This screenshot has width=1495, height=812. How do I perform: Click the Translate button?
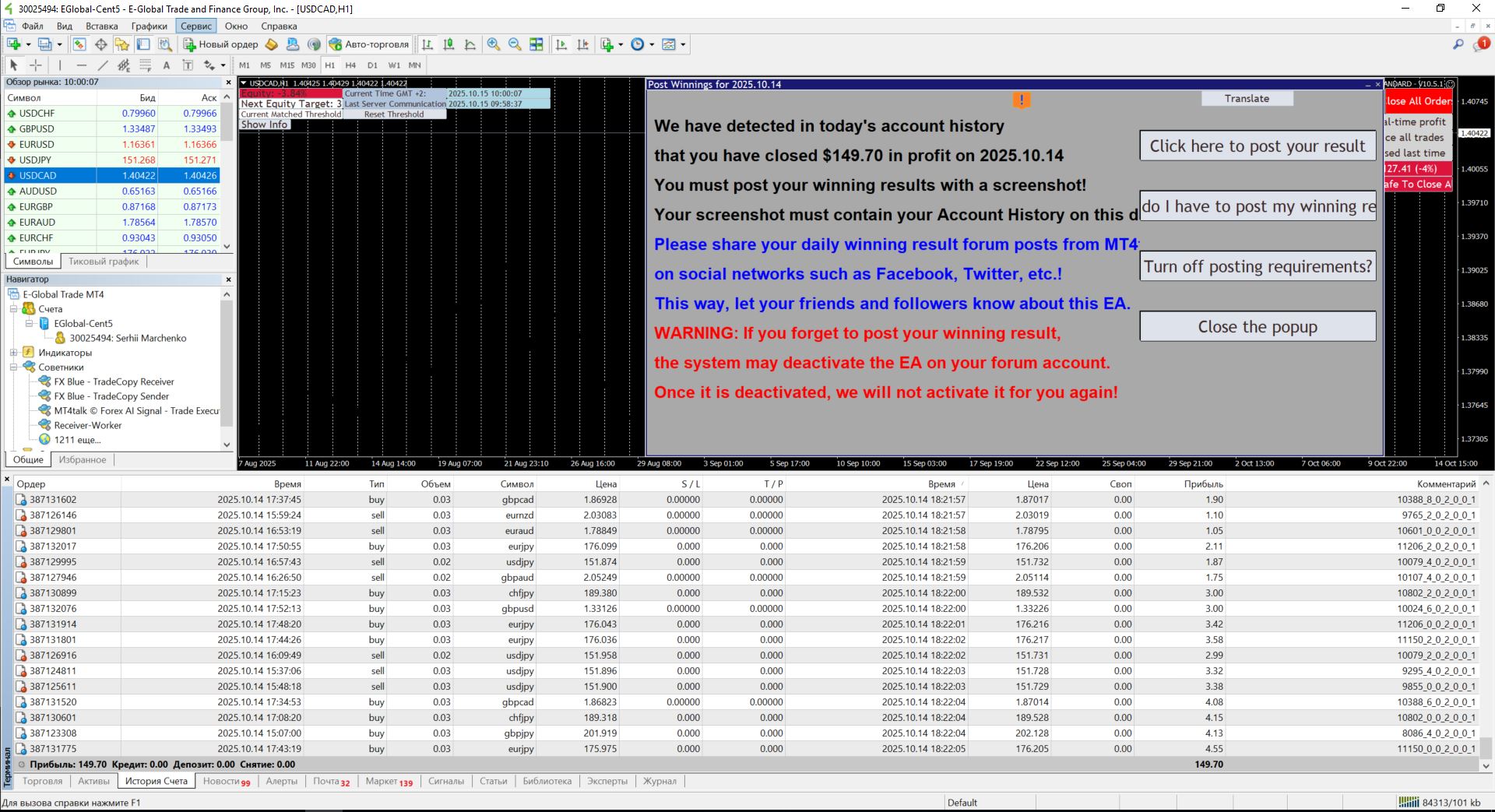(x=1247, y=98)
